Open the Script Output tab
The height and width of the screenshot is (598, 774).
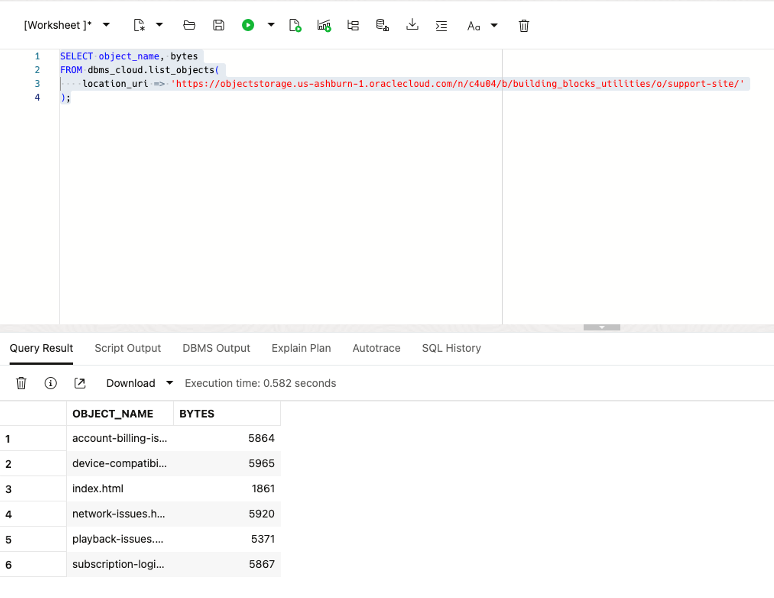(x=128, y=348)
